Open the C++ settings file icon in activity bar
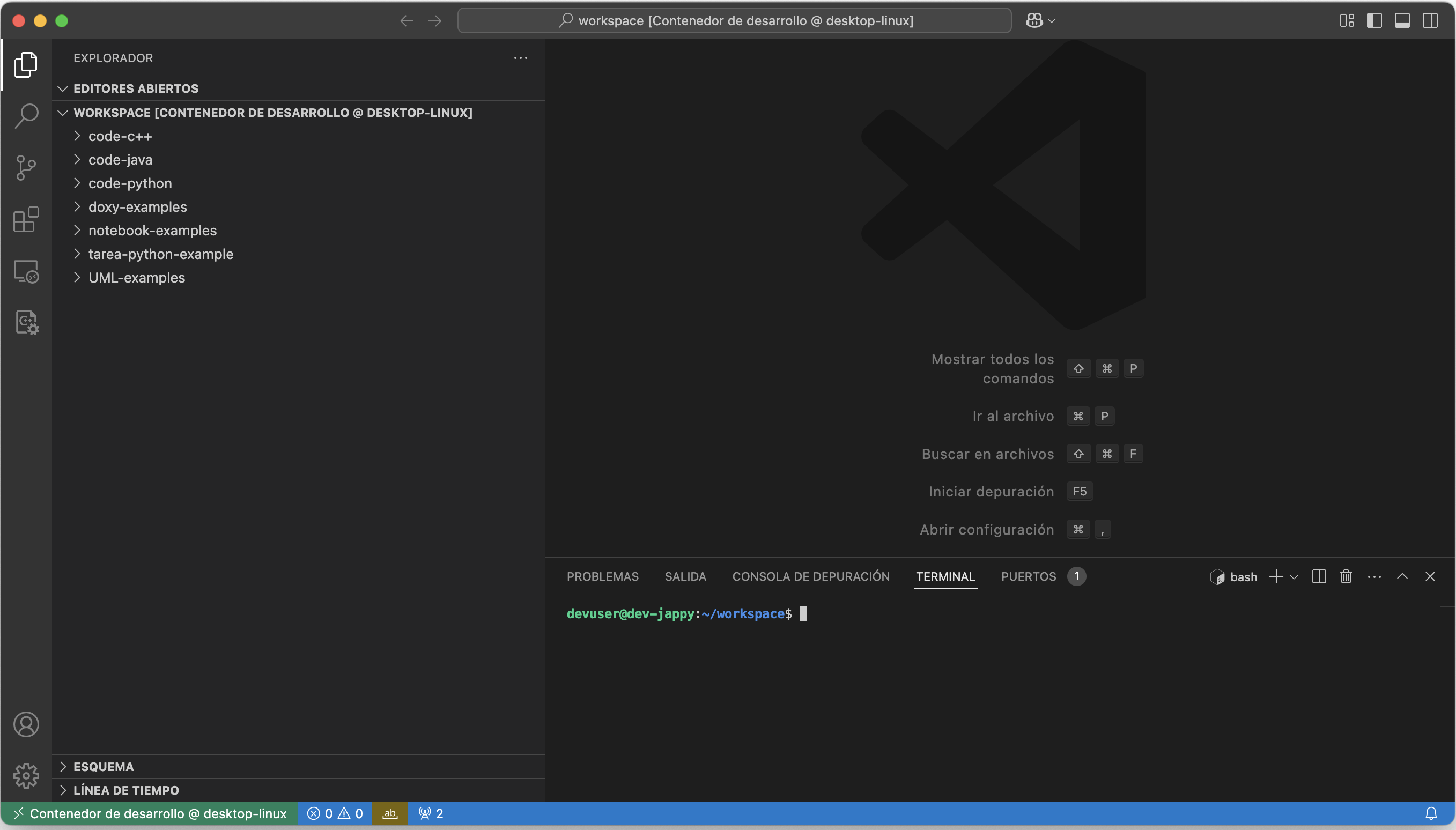This screenshot has height=830, width=1456. click(26, 323)
